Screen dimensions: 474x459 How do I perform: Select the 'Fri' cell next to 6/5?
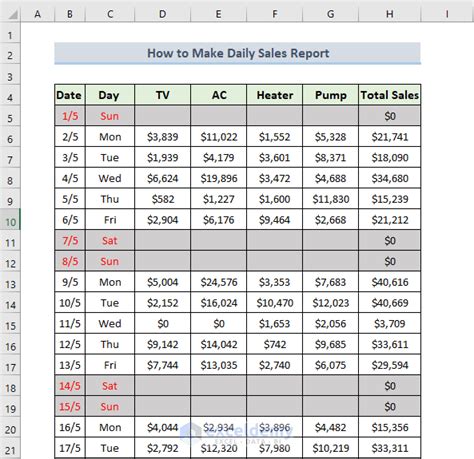coord(110,220)
